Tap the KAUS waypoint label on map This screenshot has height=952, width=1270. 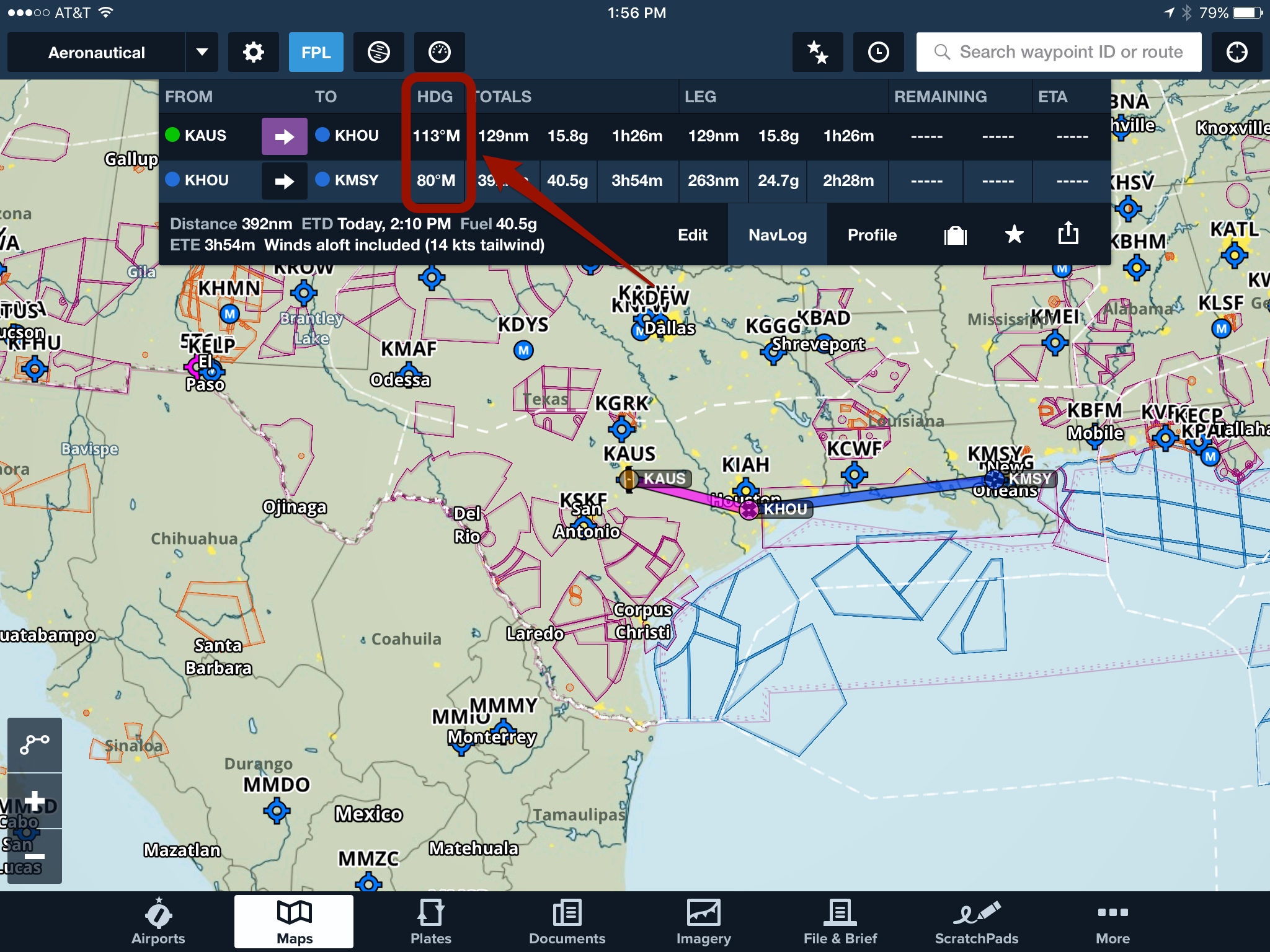(x=664, y=478)
